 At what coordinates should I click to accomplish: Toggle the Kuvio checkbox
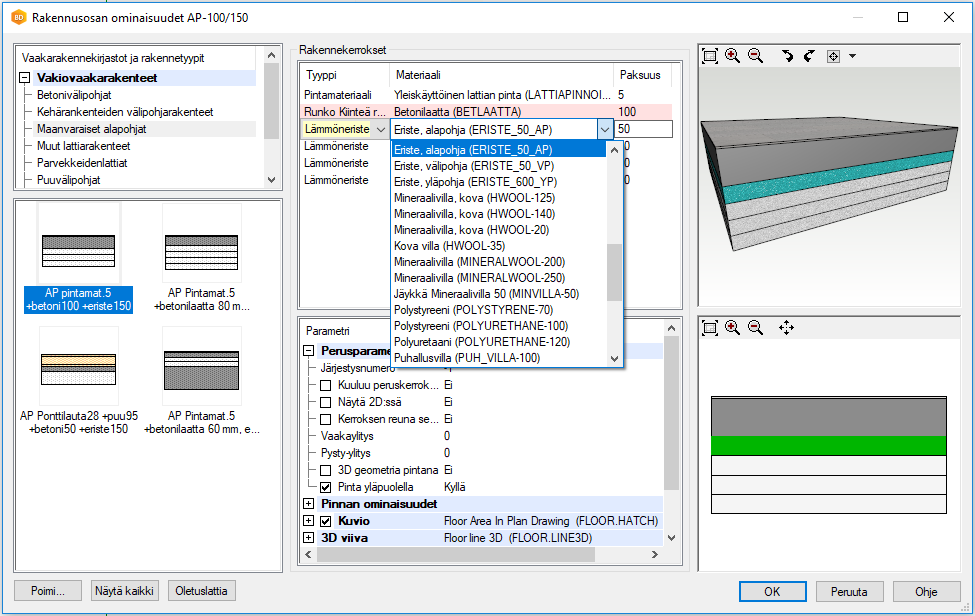point(326,521)
